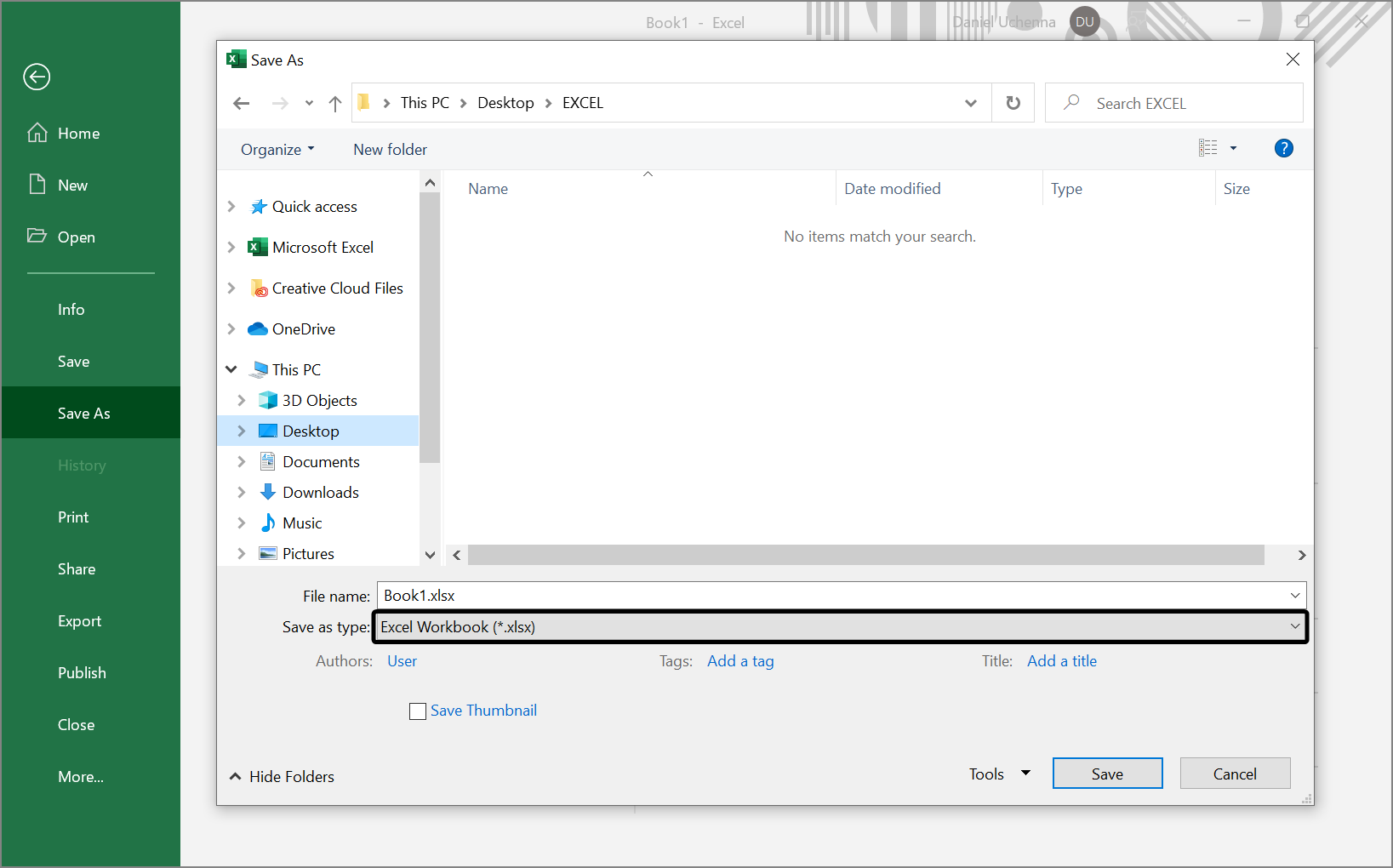Click the Creative Cloud Files icon
The width and height of the screenshot is (1393, 868).
point(259,288)
